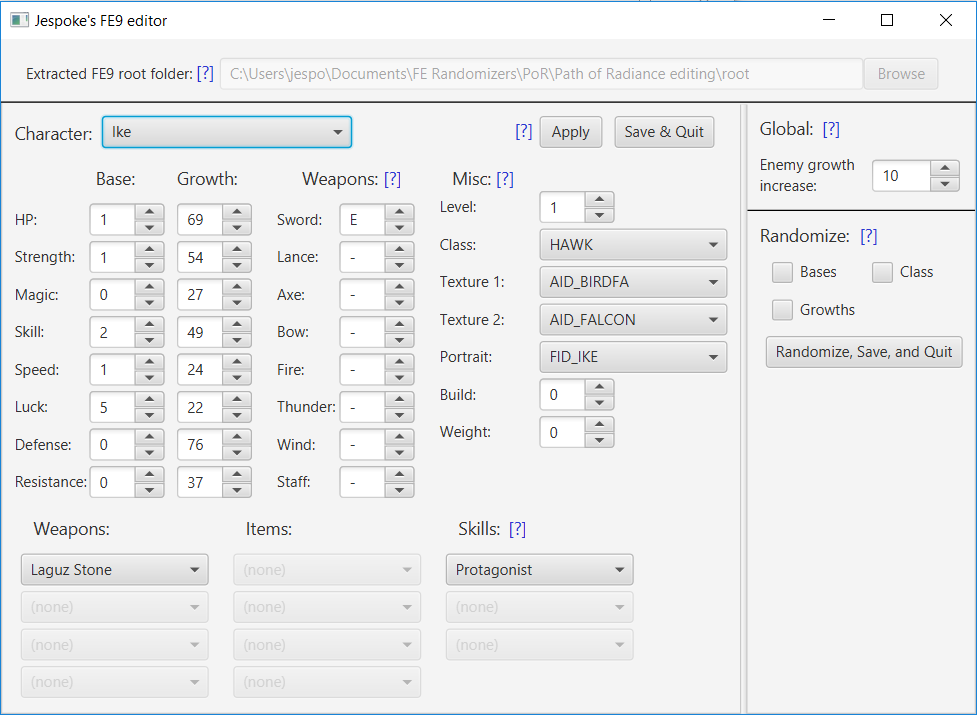Tick the Bases randomize checkbox
This screenshot has width=977, height=715.
[x=782, y=272]
